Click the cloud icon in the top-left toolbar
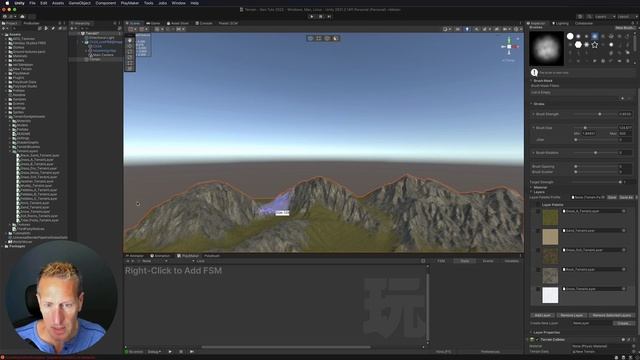 click(x=22, y=17)
